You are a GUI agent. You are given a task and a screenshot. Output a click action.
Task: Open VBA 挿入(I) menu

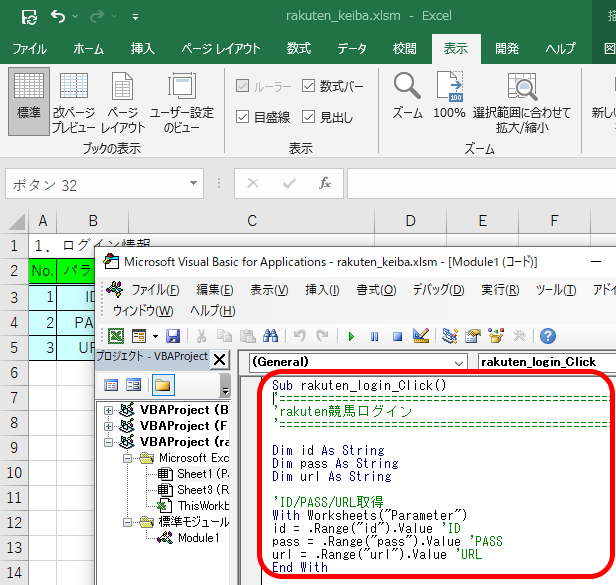tap(322, 290)
